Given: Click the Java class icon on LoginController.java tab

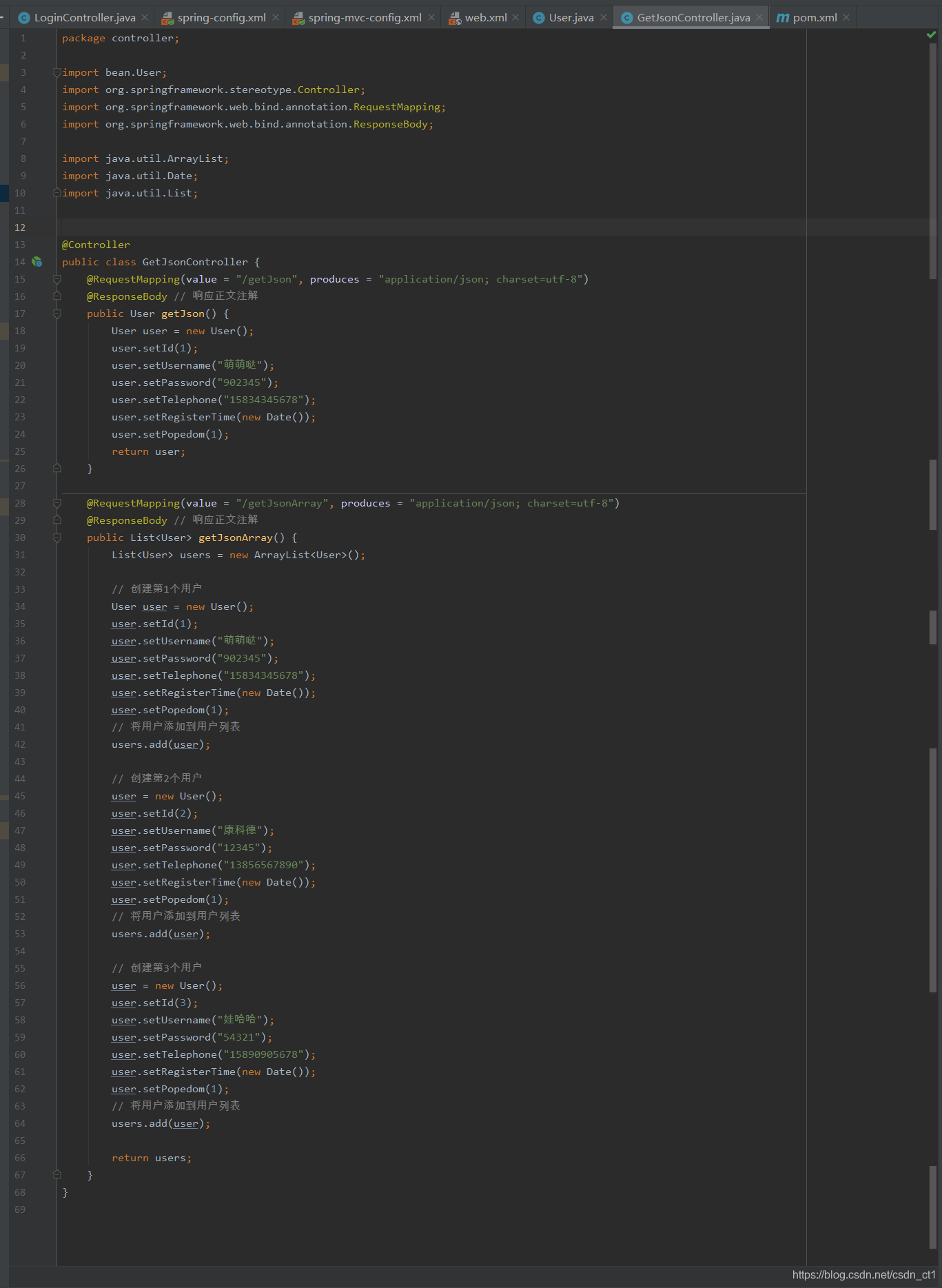Looking at the screenshot, I should [x=24, y=18].
